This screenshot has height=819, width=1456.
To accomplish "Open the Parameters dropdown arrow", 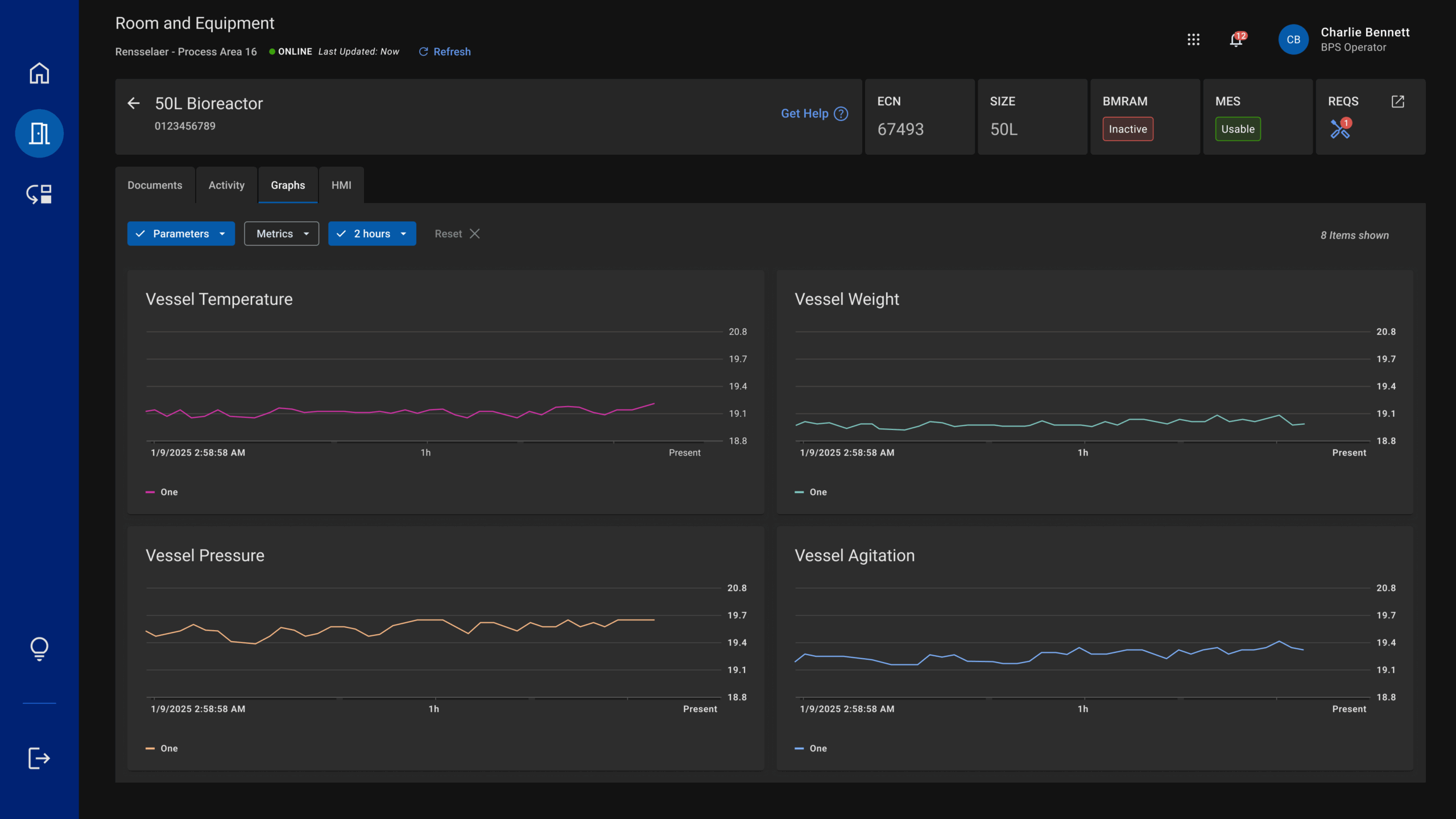I will pos(222,233).
